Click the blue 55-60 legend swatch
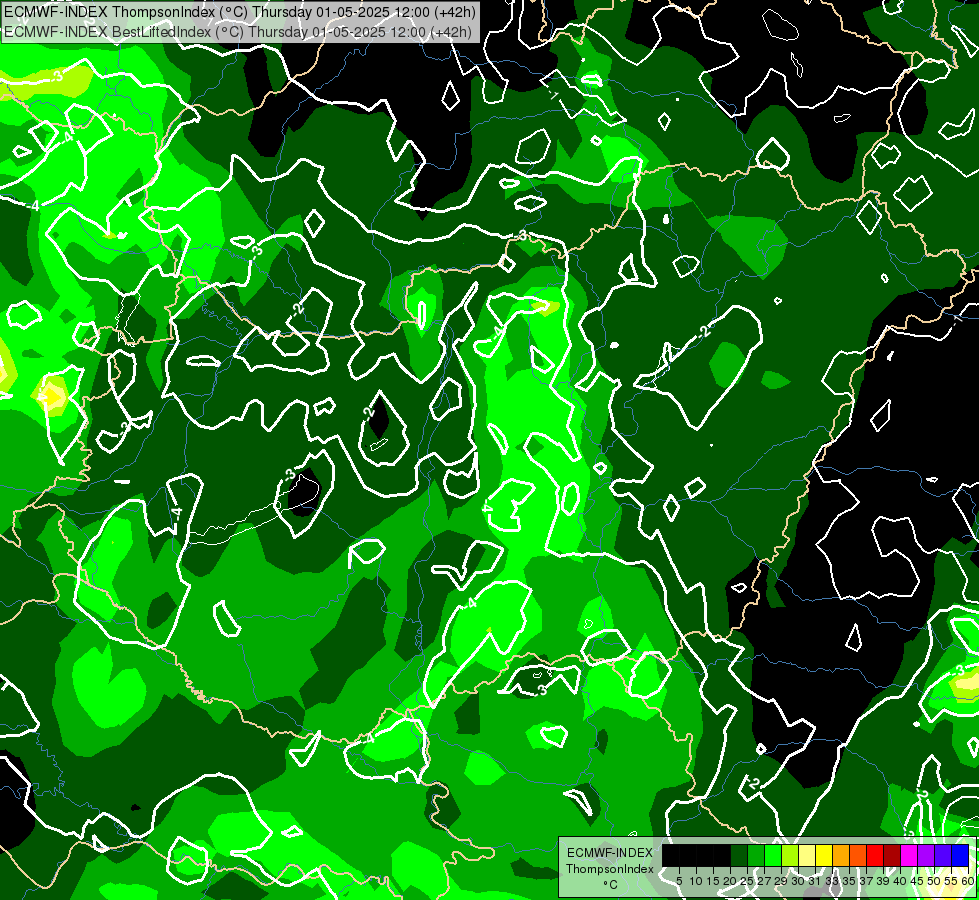This screenshot has width=979, height=900. (x=960, y=855)
